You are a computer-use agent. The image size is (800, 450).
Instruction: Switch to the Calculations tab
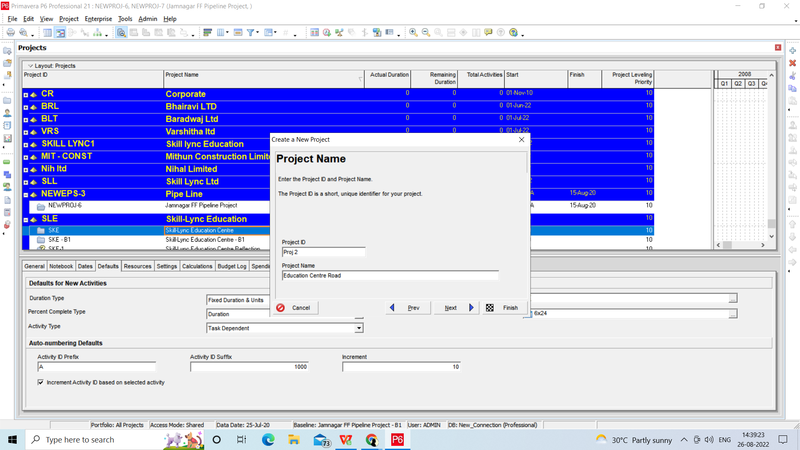[x=197, y=266]
